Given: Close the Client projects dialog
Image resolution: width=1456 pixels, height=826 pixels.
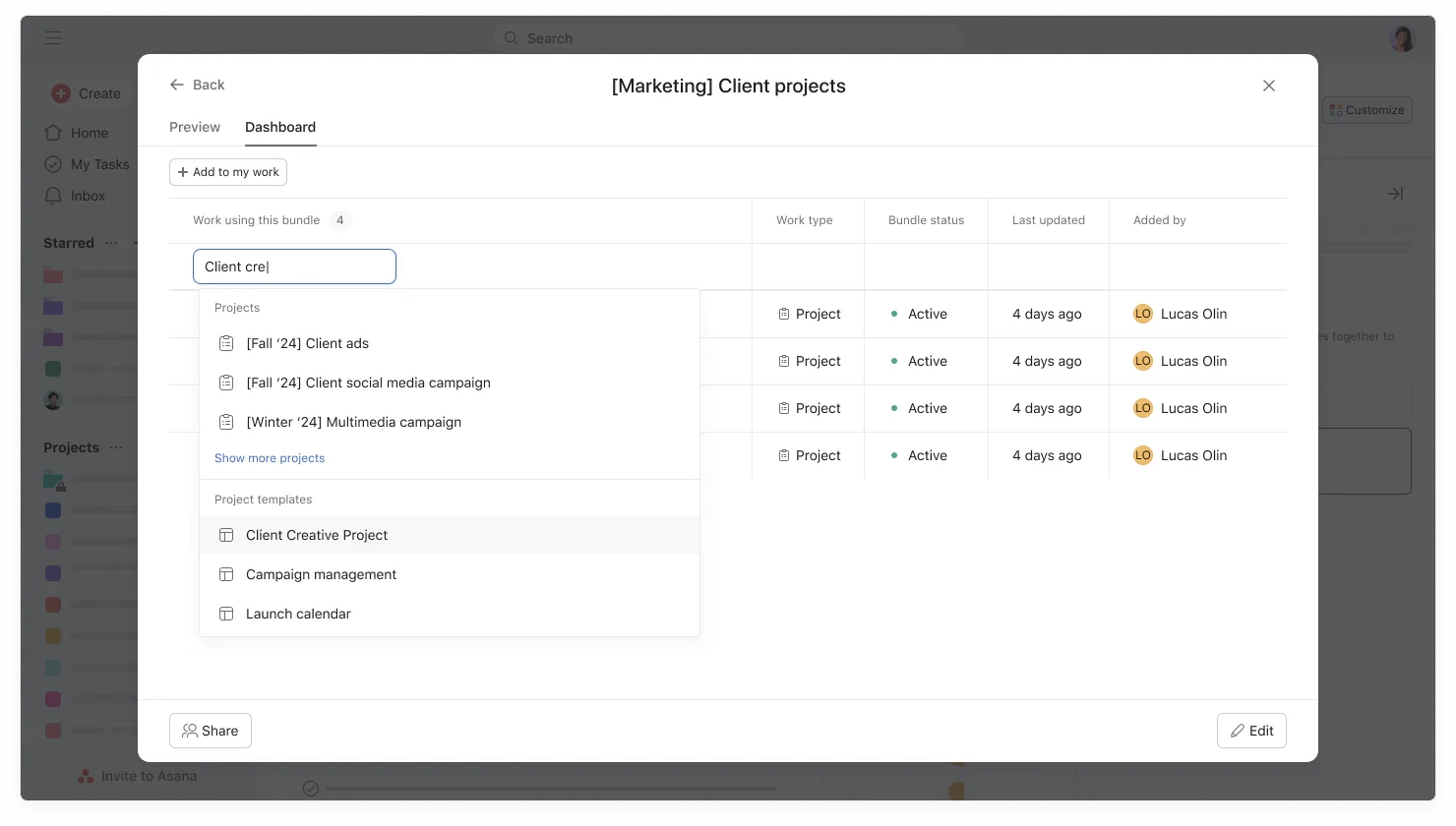Looking at the screenshot, I should [1268, 86].
